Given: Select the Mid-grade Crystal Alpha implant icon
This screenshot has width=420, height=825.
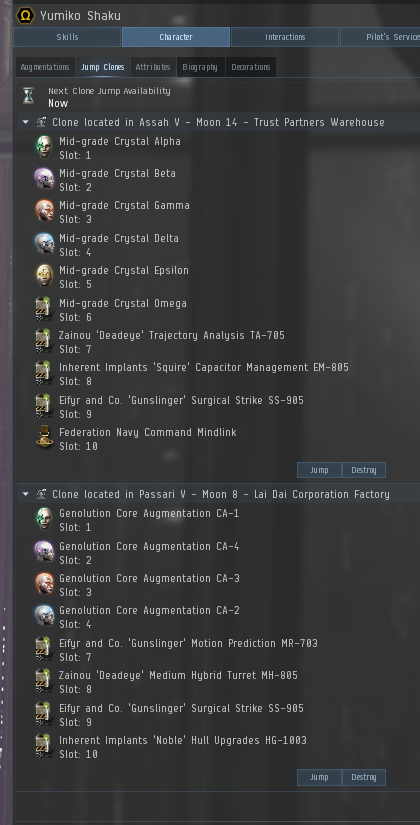Looking at the screenshot, I should [x=44, y=147].
